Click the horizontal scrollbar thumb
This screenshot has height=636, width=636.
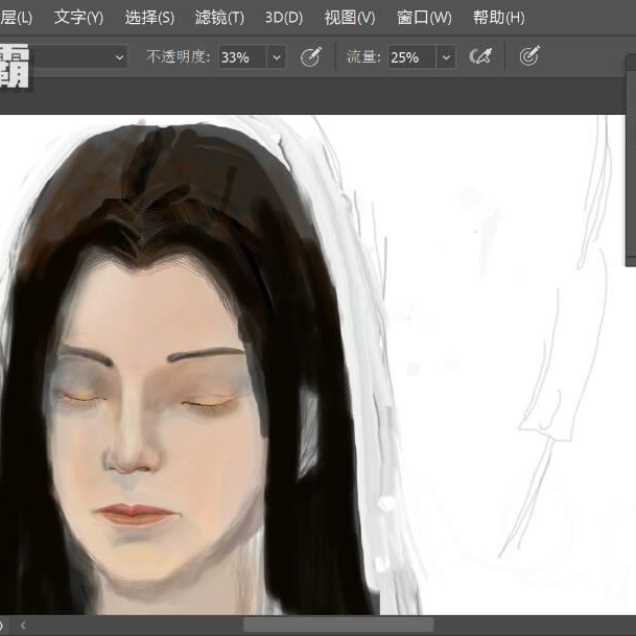[x=339, y=625]
